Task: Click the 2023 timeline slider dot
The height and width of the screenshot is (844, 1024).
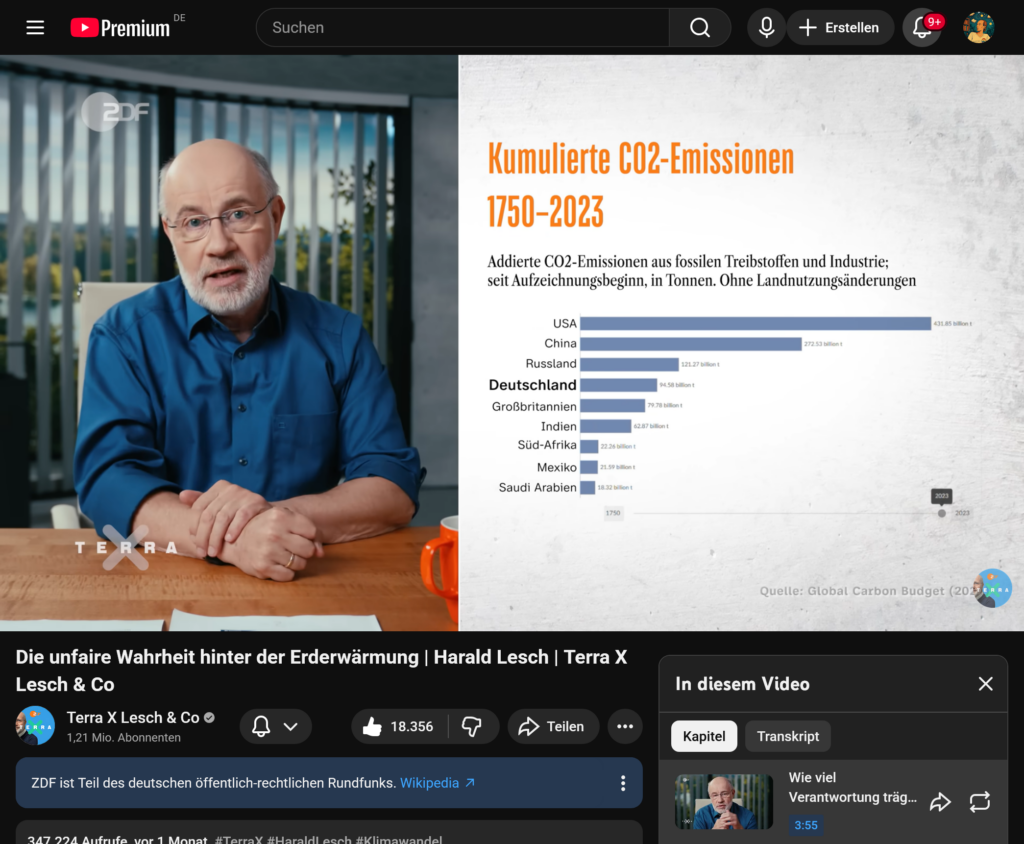Action: [x=941, y=513]
